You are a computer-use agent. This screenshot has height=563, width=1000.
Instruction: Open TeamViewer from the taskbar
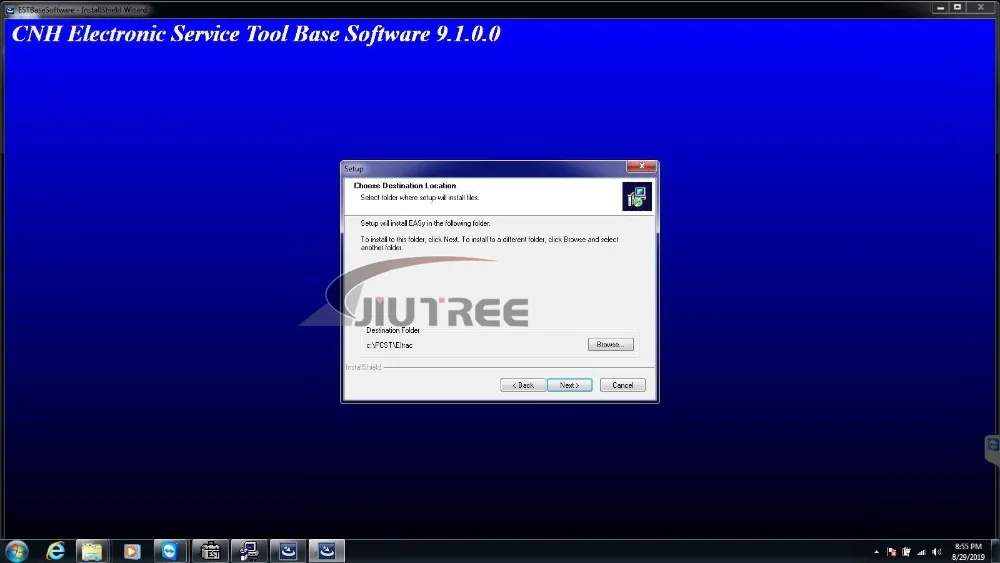click(x=169, y=551)
